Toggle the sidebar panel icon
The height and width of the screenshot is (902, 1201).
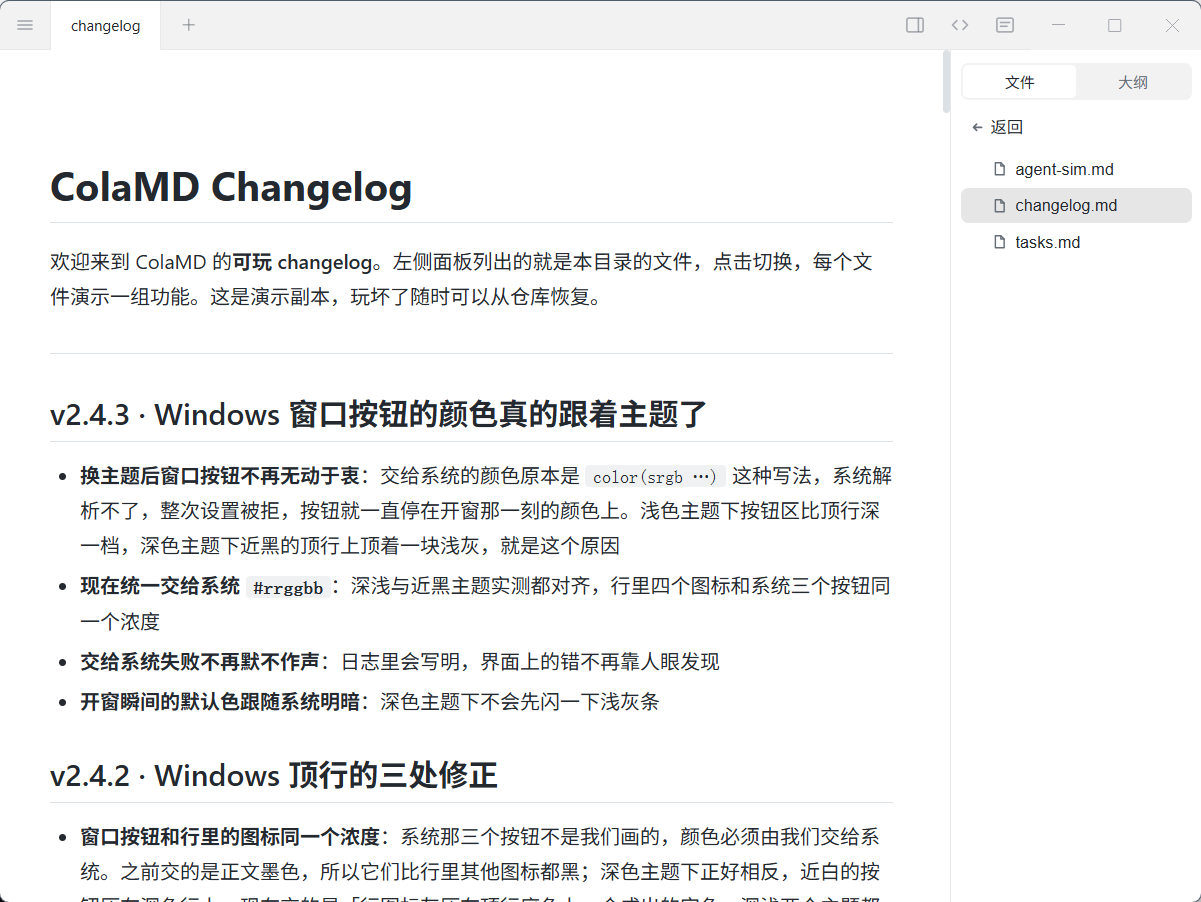click(x=915, y=25)
